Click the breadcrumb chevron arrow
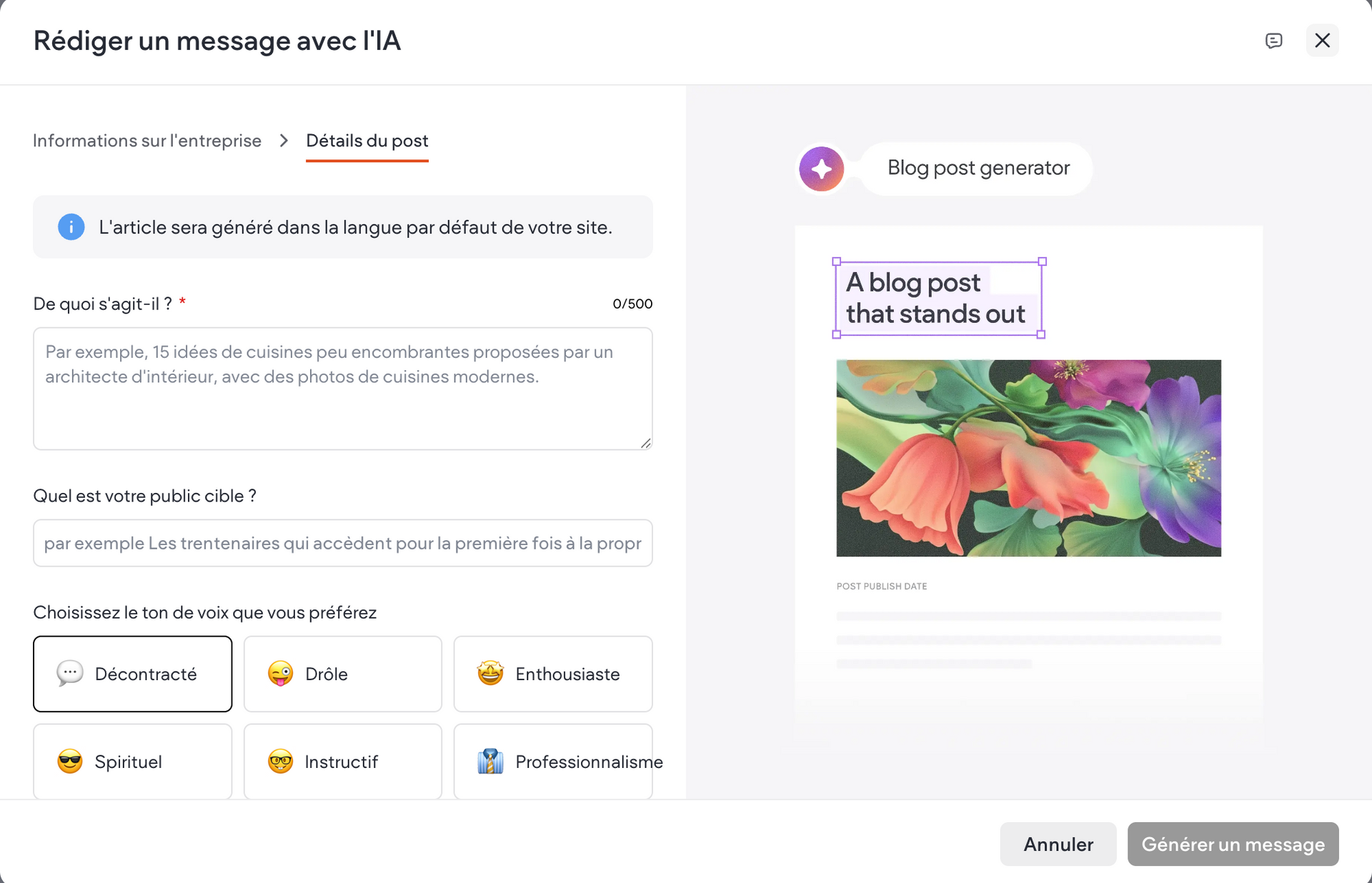Screen dimensions: 1372x883 [284, 141]
